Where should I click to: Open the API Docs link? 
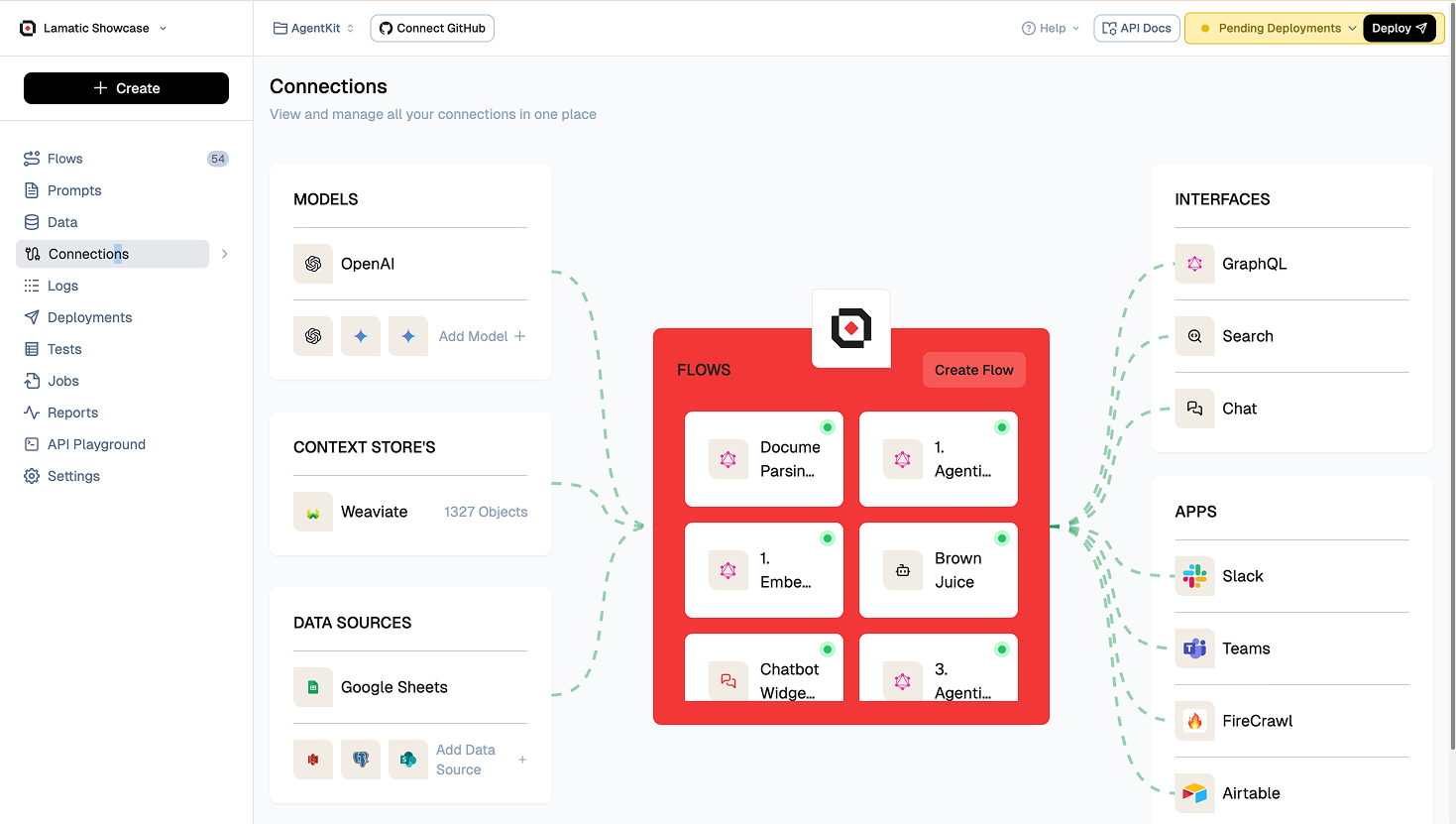point(1137,28)
